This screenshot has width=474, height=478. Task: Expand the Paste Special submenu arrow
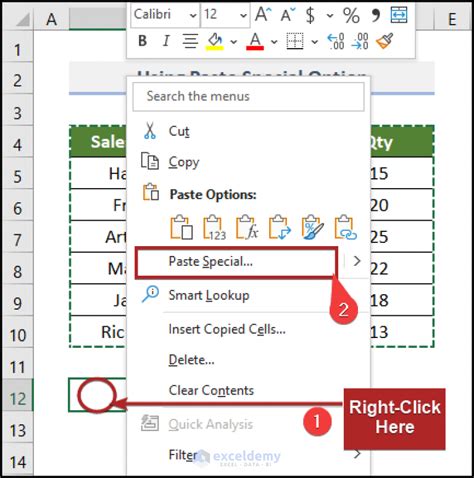click(x=357, y=261)
